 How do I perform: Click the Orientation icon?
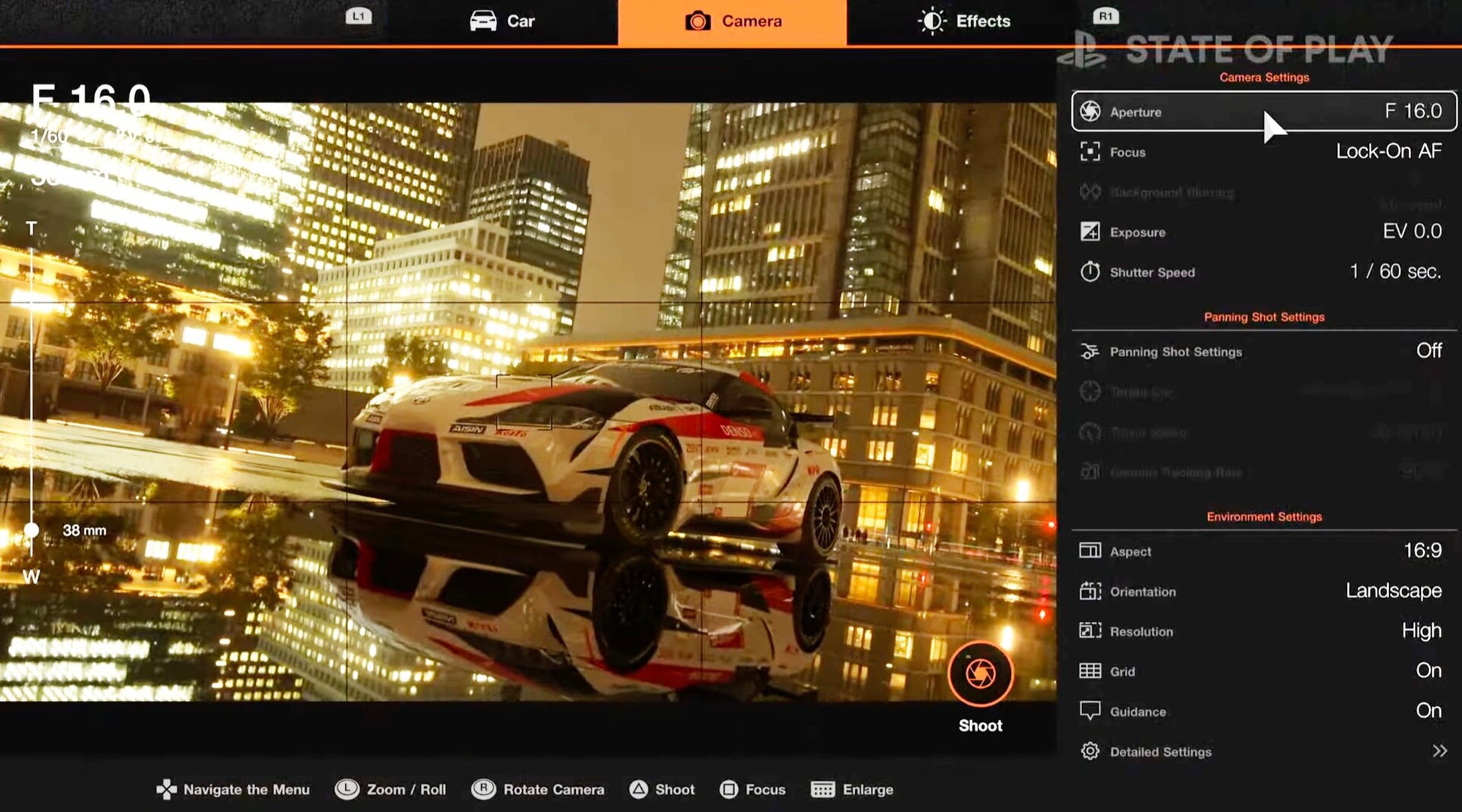click(1090, 591)
